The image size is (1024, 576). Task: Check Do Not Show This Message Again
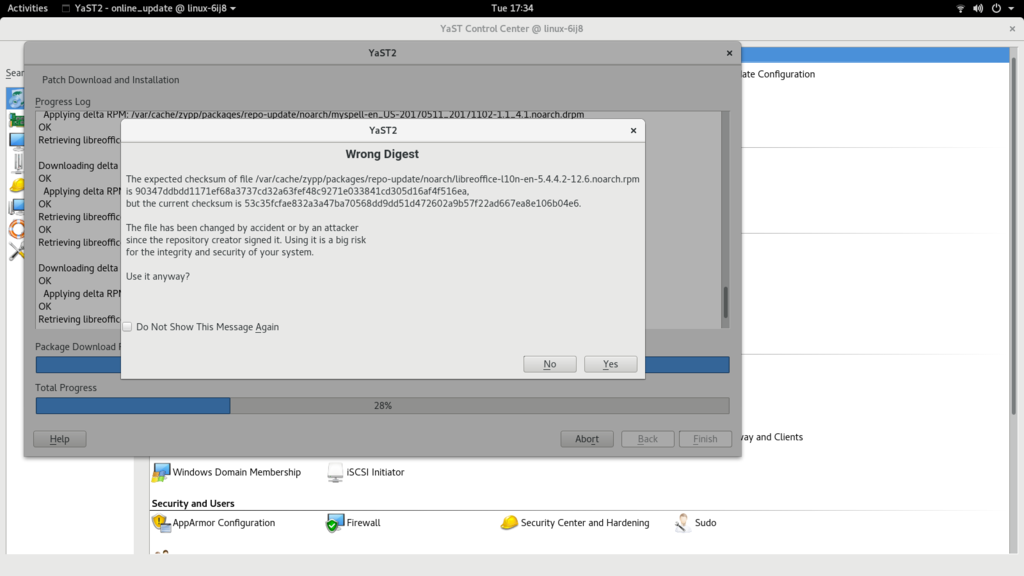127,327
